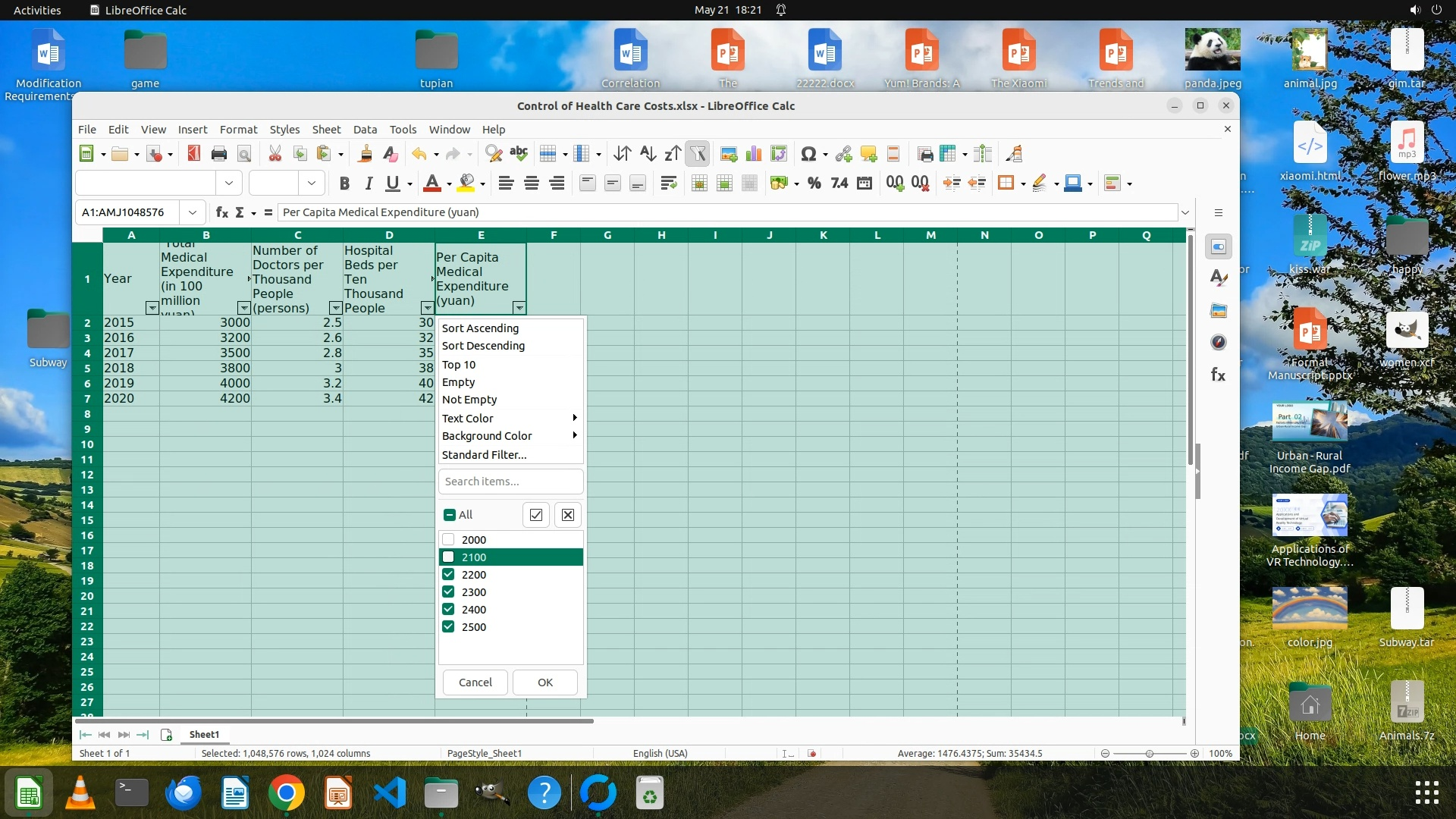Viewport: 1456px width, 819px height.
Task: Toggle the All checkbox in filter list
Action: coord(450,515)
